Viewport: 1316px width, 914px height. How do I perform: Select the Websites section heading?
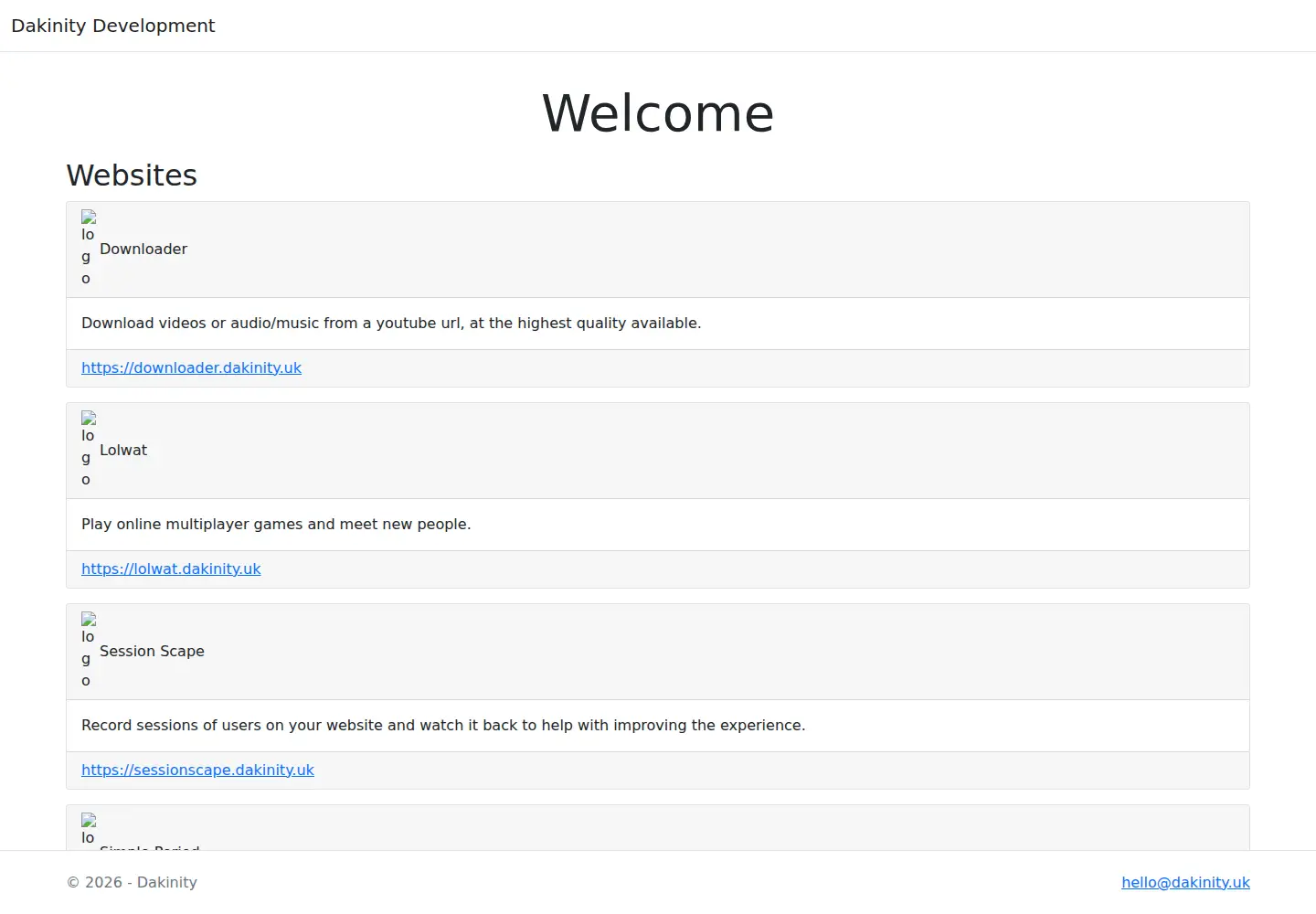132,175
